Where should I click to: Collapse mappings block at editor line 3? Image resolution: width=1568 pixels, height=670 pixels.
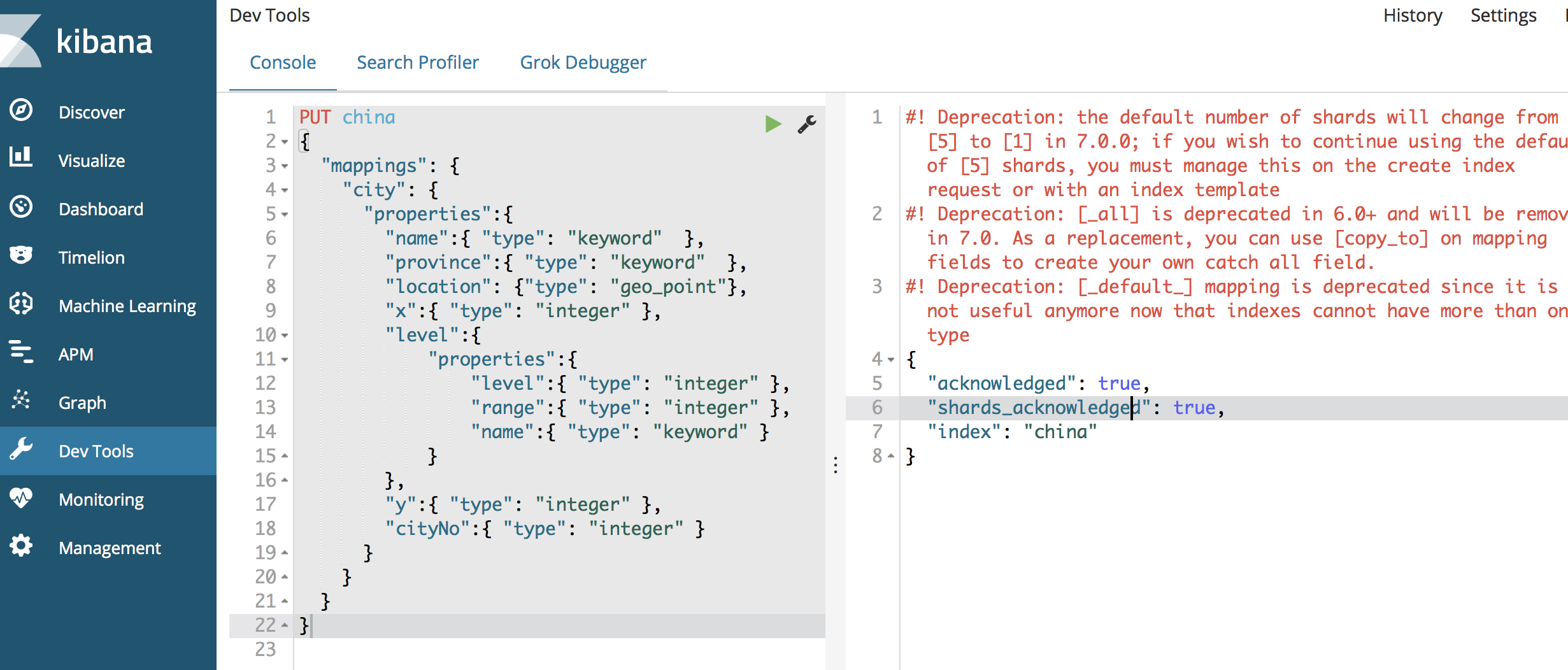(x=285, y=166)
